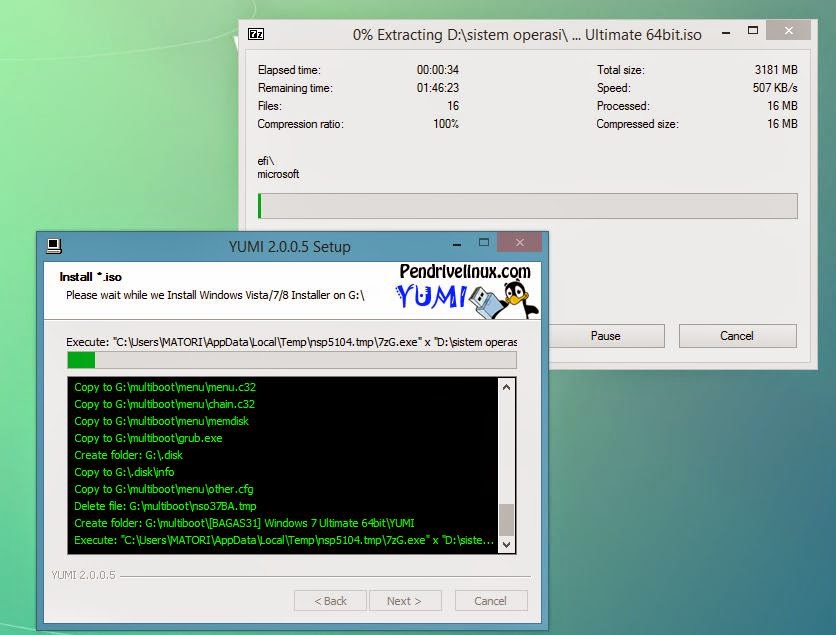Cancel the YUMI Setup install
Image resolution: width=836 pixels, height=635 pixels.
491,601
